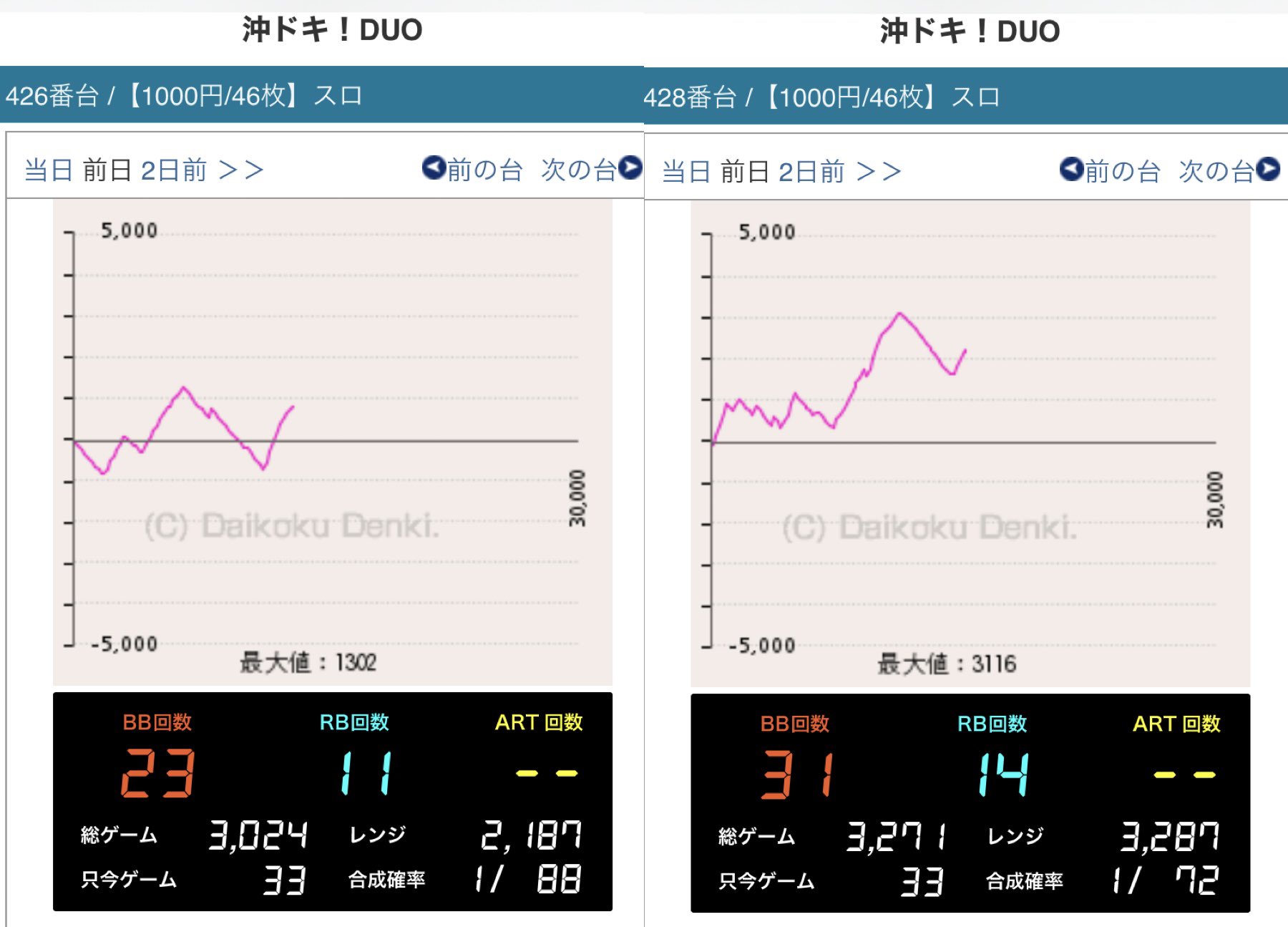Follow 前の台 link on 428 panel

(x=1122, y=171)
